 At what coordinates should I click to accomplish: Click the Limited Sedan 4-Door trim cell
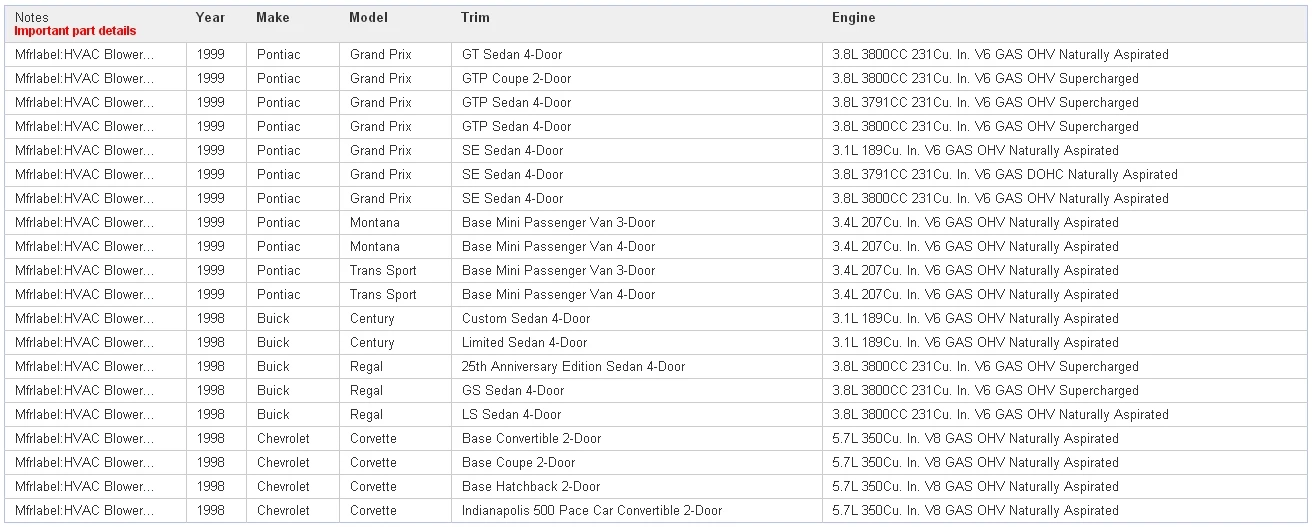pos(524,343)
